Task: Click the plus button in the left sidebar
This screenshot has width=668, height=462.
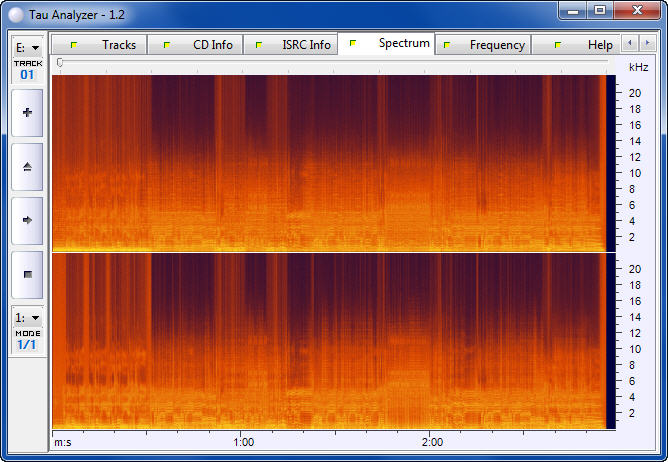Action: 27,113
